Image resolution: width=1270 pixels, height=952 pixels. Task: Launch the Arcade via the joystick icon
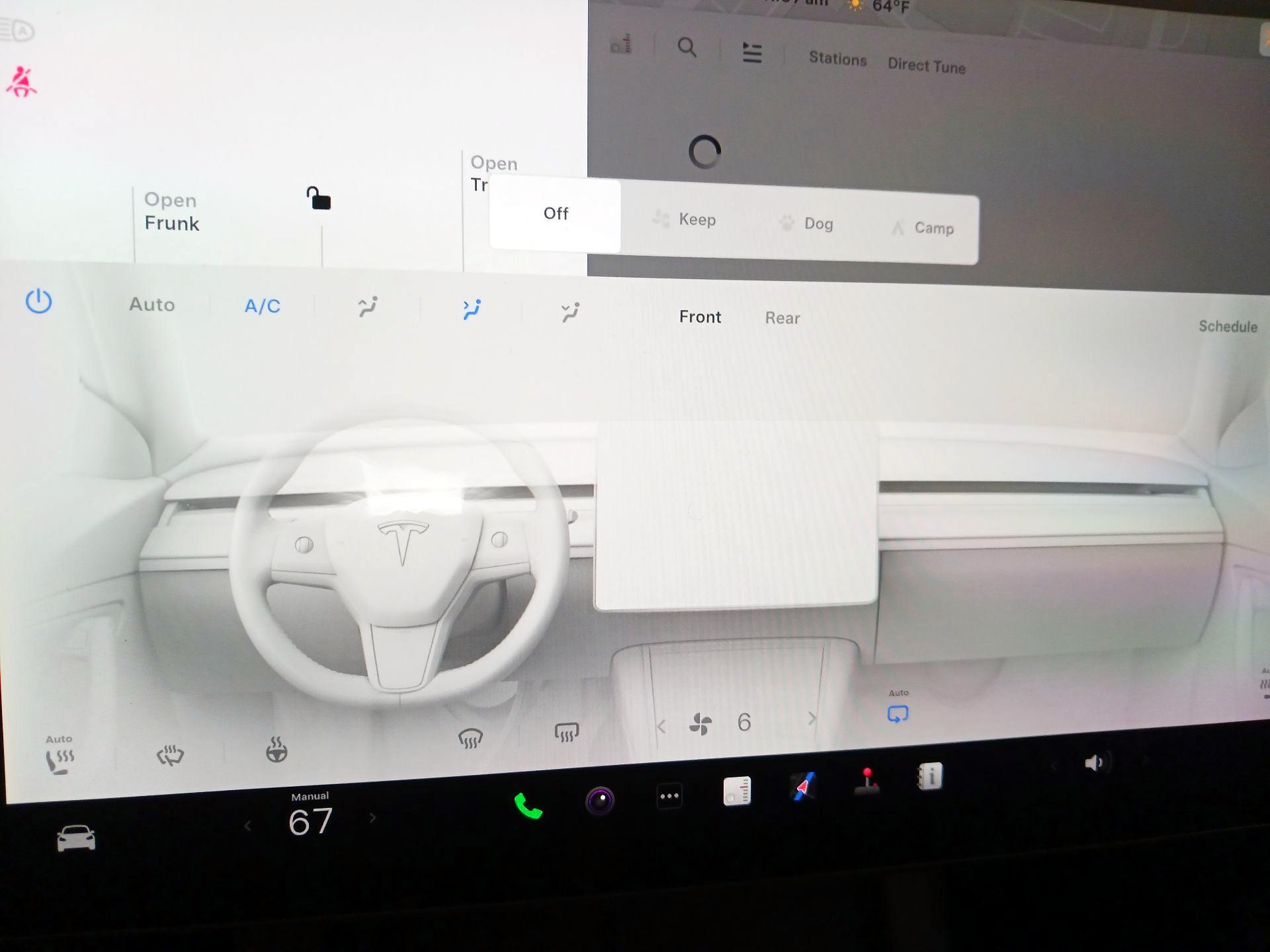click(867, 783)
